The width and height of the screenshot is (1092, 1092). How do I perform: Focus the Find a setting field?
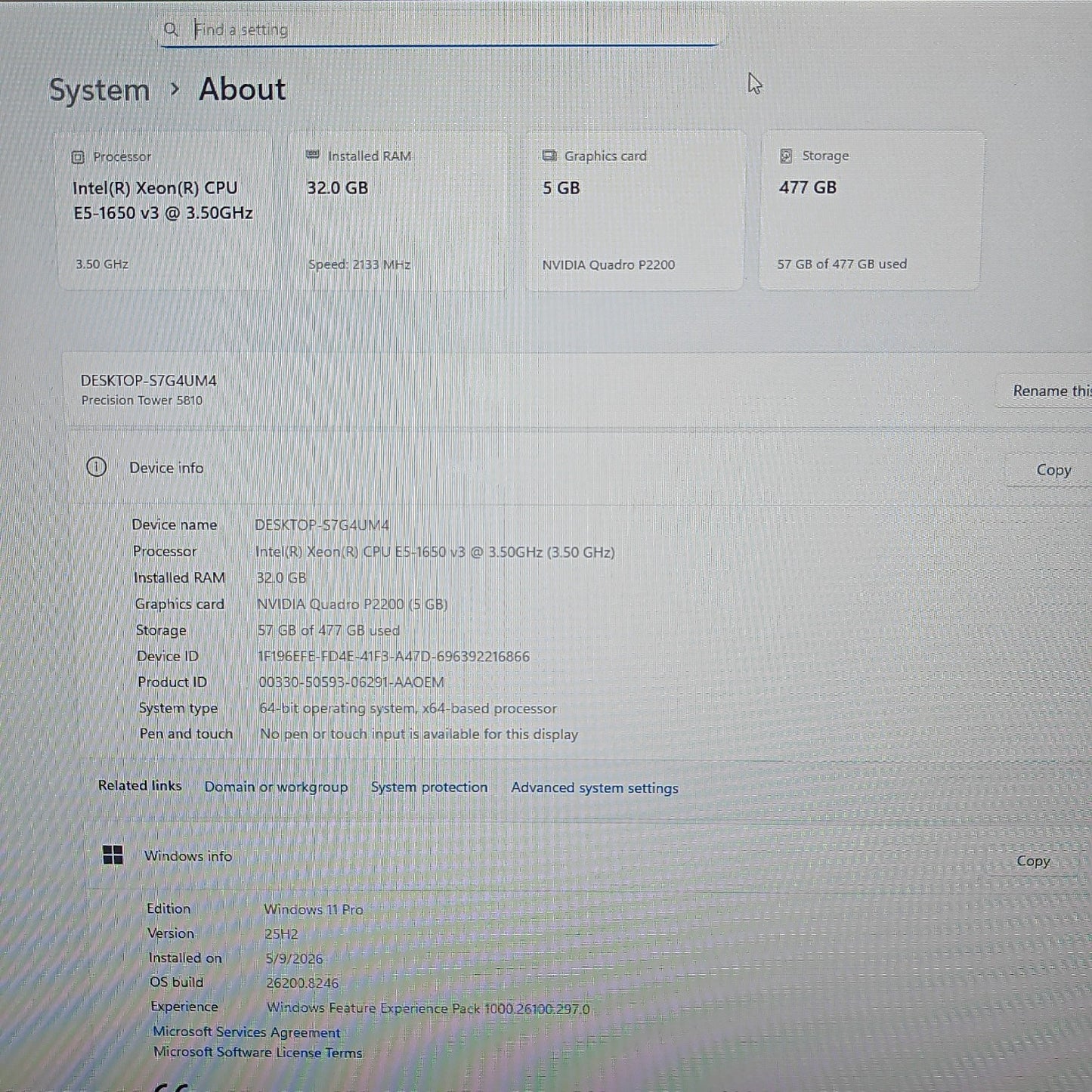pyautogui.click(x=440, y=29)
